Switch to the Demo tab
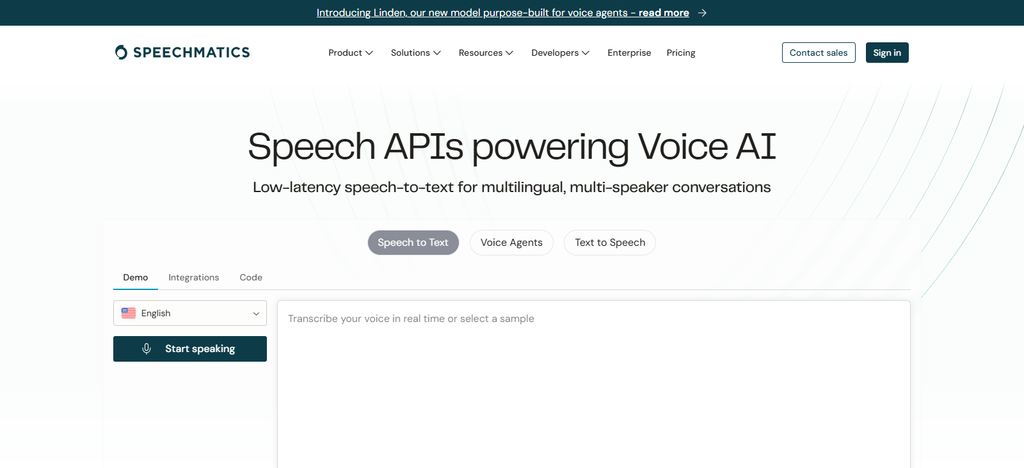The image size is (1024, 468). point(136,277)
